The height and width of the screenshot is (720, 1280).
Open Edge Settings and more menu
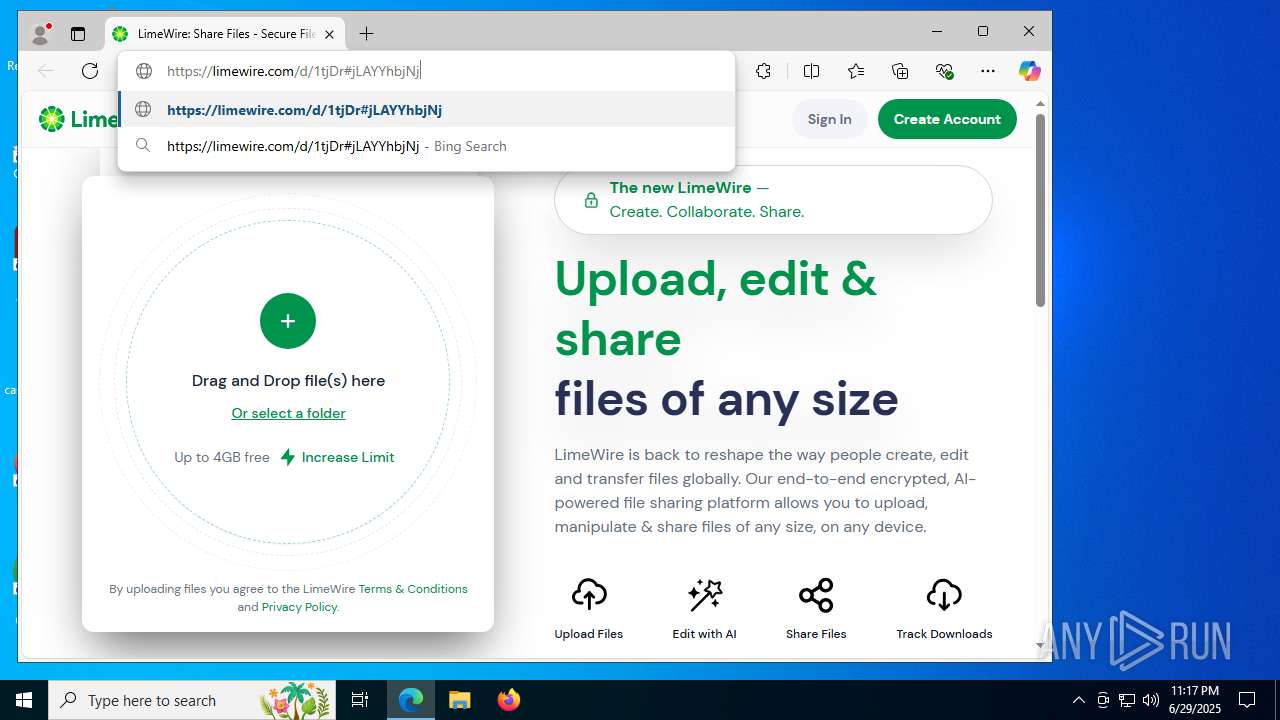(988, 71)
